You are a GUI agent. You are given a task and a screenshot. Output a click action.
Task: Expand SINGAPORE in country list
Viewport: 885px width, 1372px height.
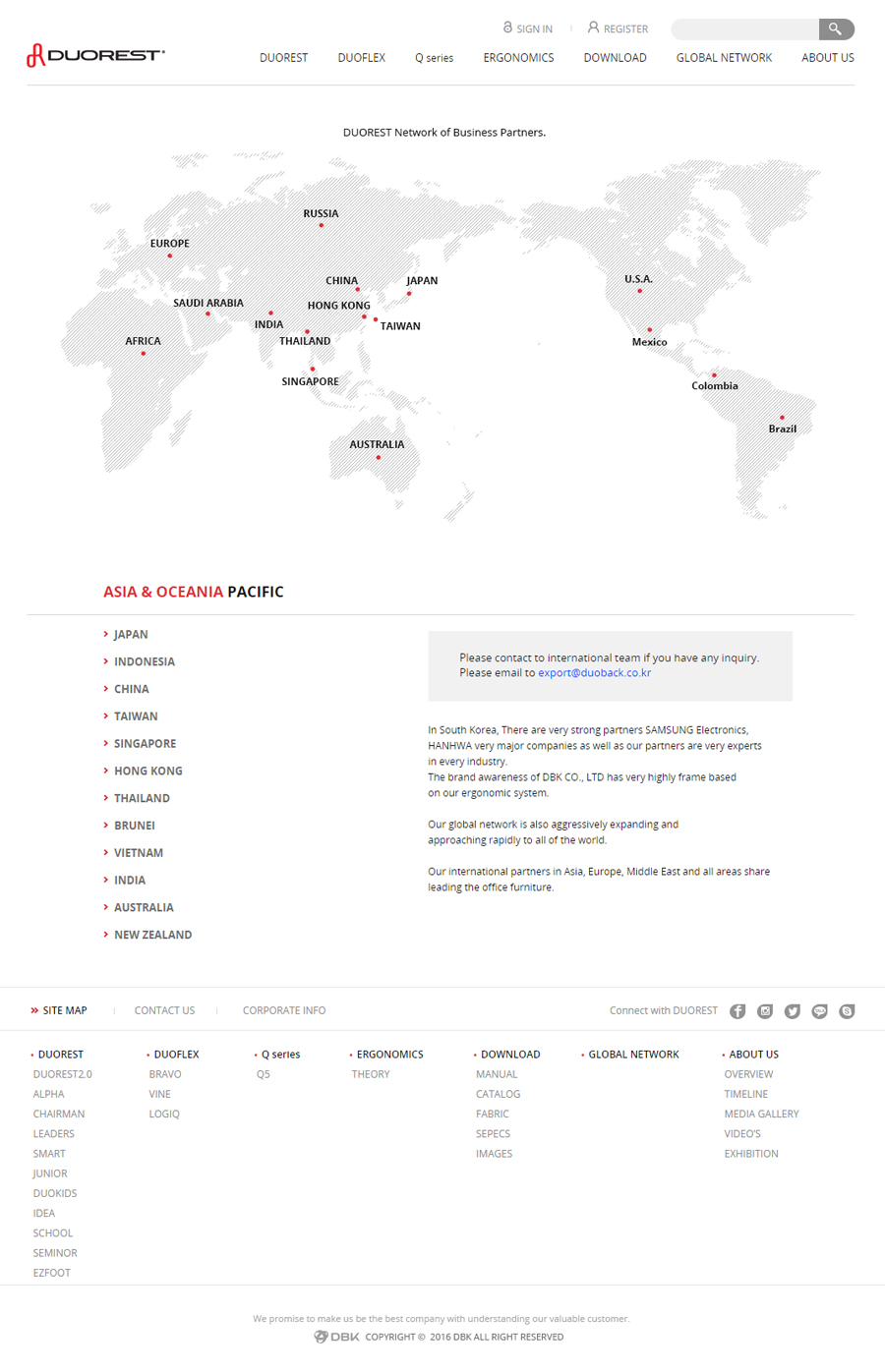point(145,744)
